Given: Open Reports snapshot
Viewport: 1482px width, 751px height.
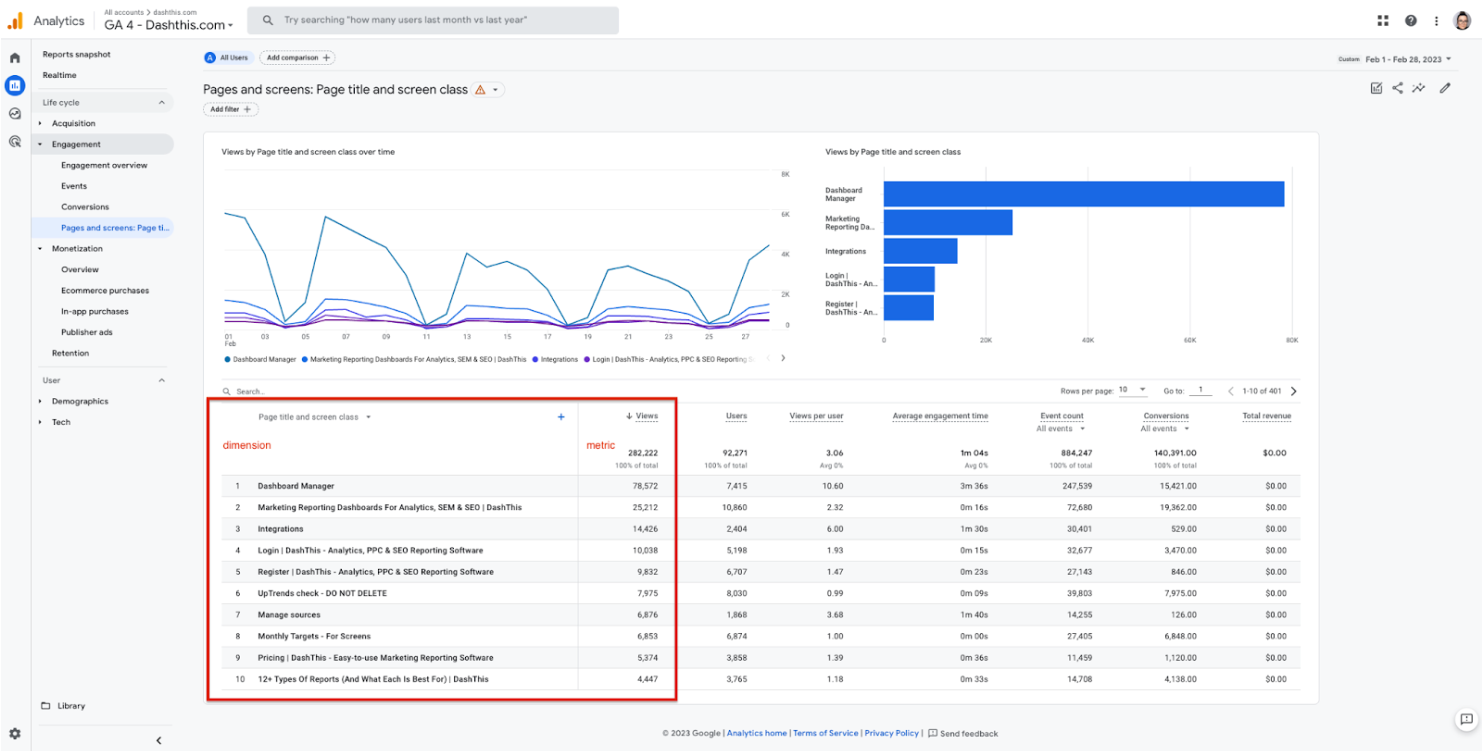Looking at the screenshot, I should (76, 55).
